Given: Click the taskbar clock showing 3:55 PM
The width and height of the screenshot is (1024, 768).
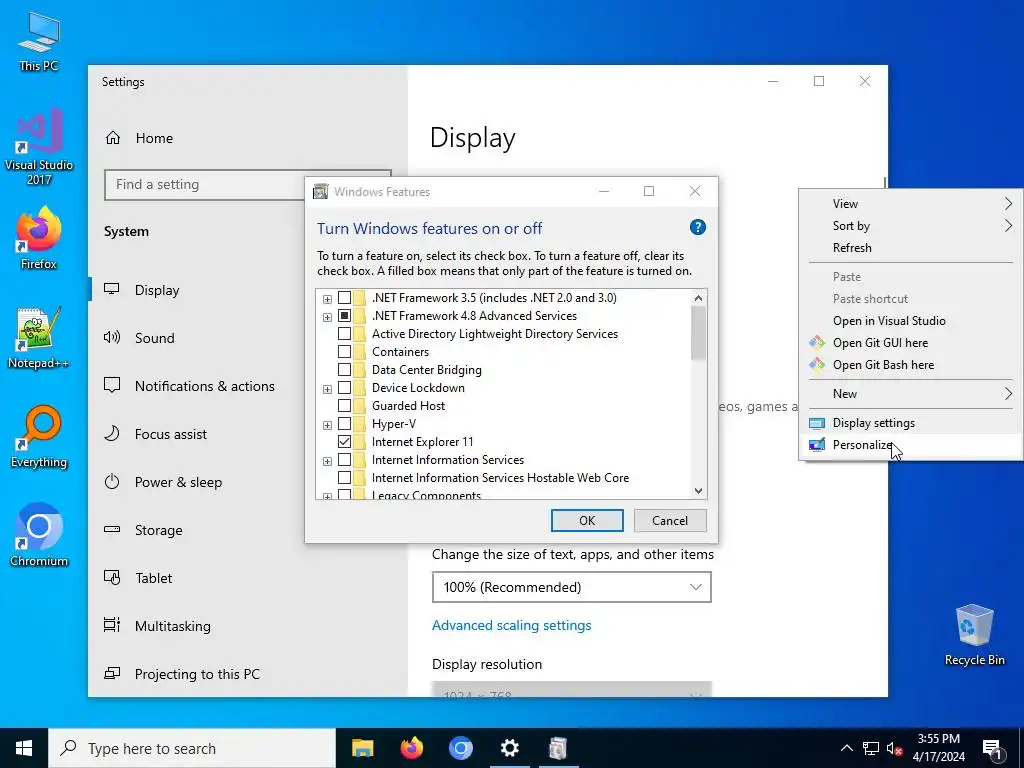Looking at the screenshot, I should 938,748.
